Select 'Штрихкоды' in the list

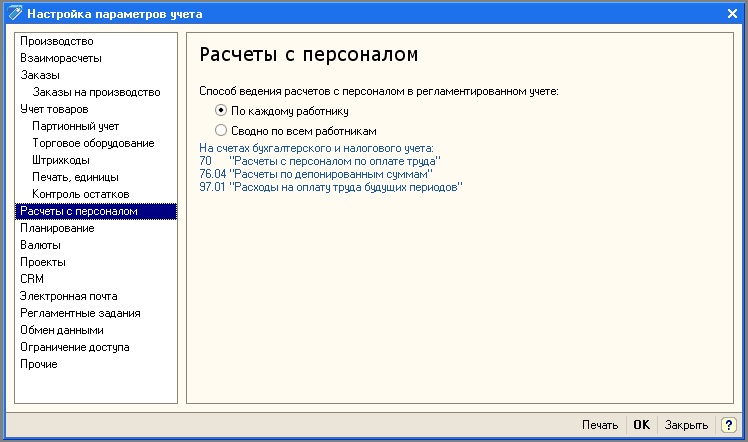tap(61, 160)
